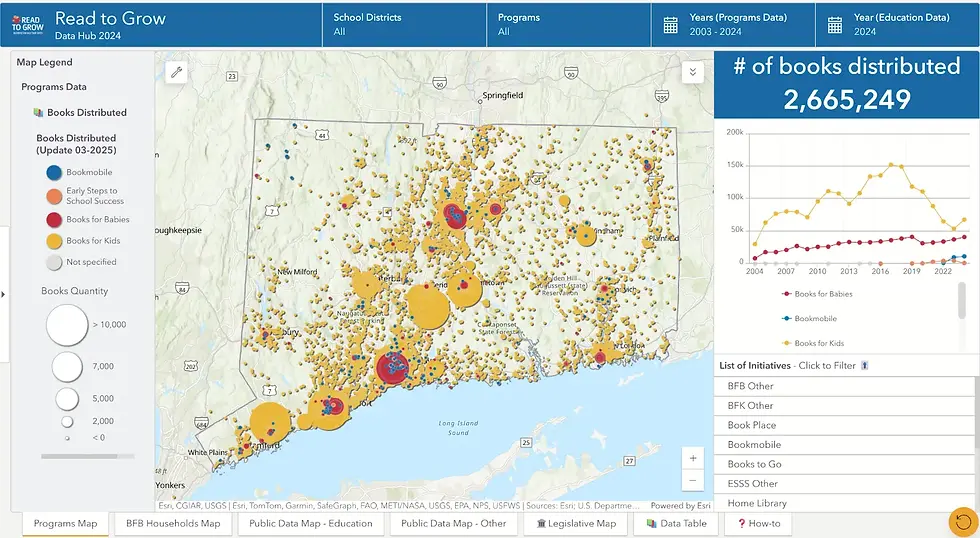Filter by BFB Other initiative
This screenshot has height=538, width=980.
pos(844,386)
